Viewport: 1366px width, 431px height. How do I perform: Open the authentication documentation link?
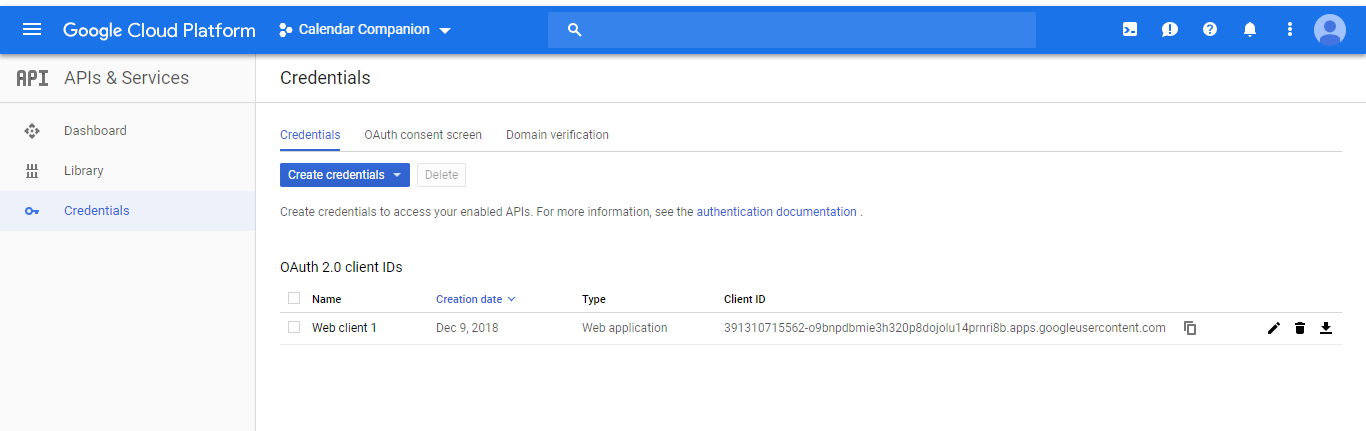[776, 212]
